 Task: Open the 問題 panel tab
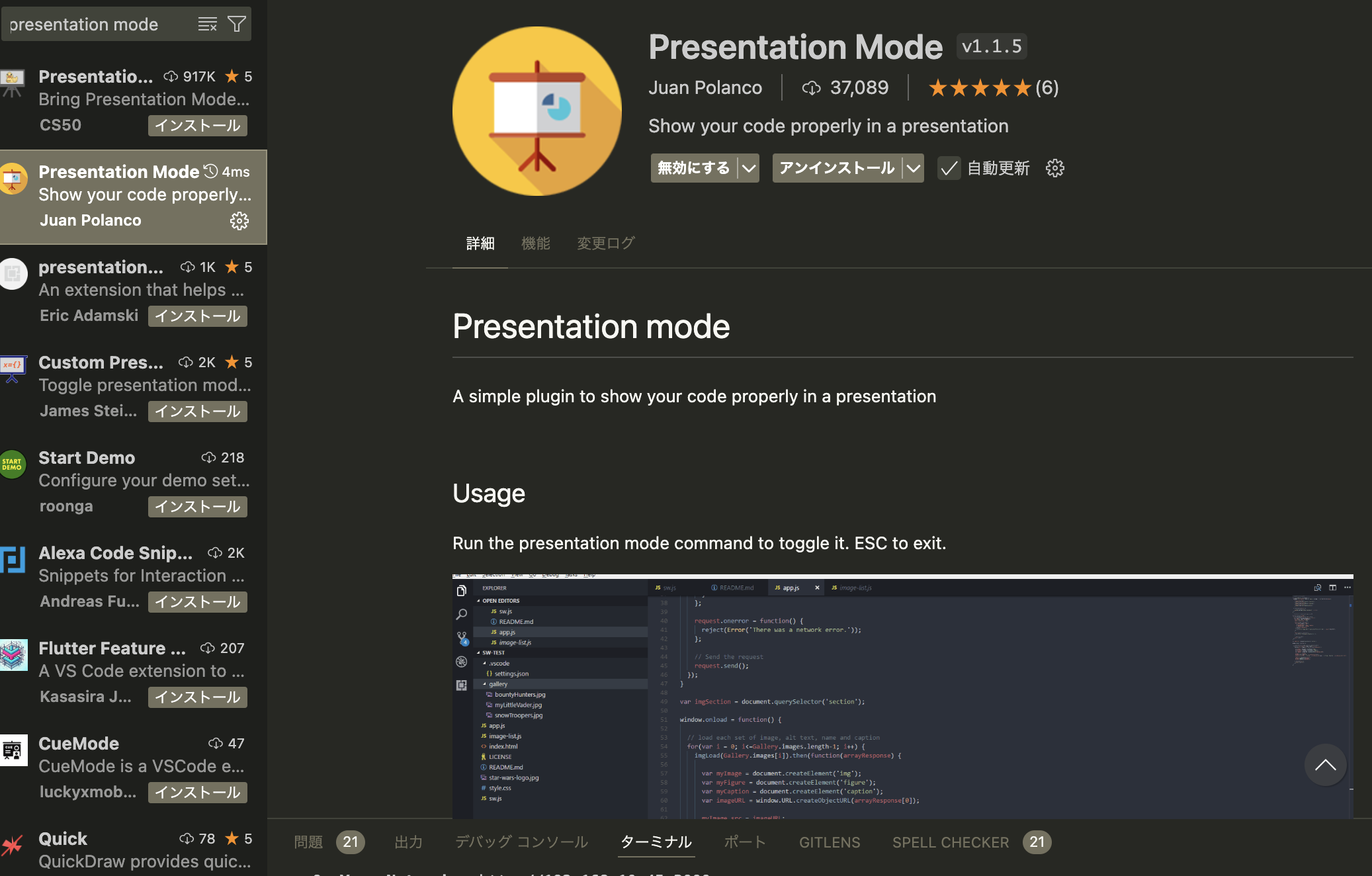click(308, 842)
